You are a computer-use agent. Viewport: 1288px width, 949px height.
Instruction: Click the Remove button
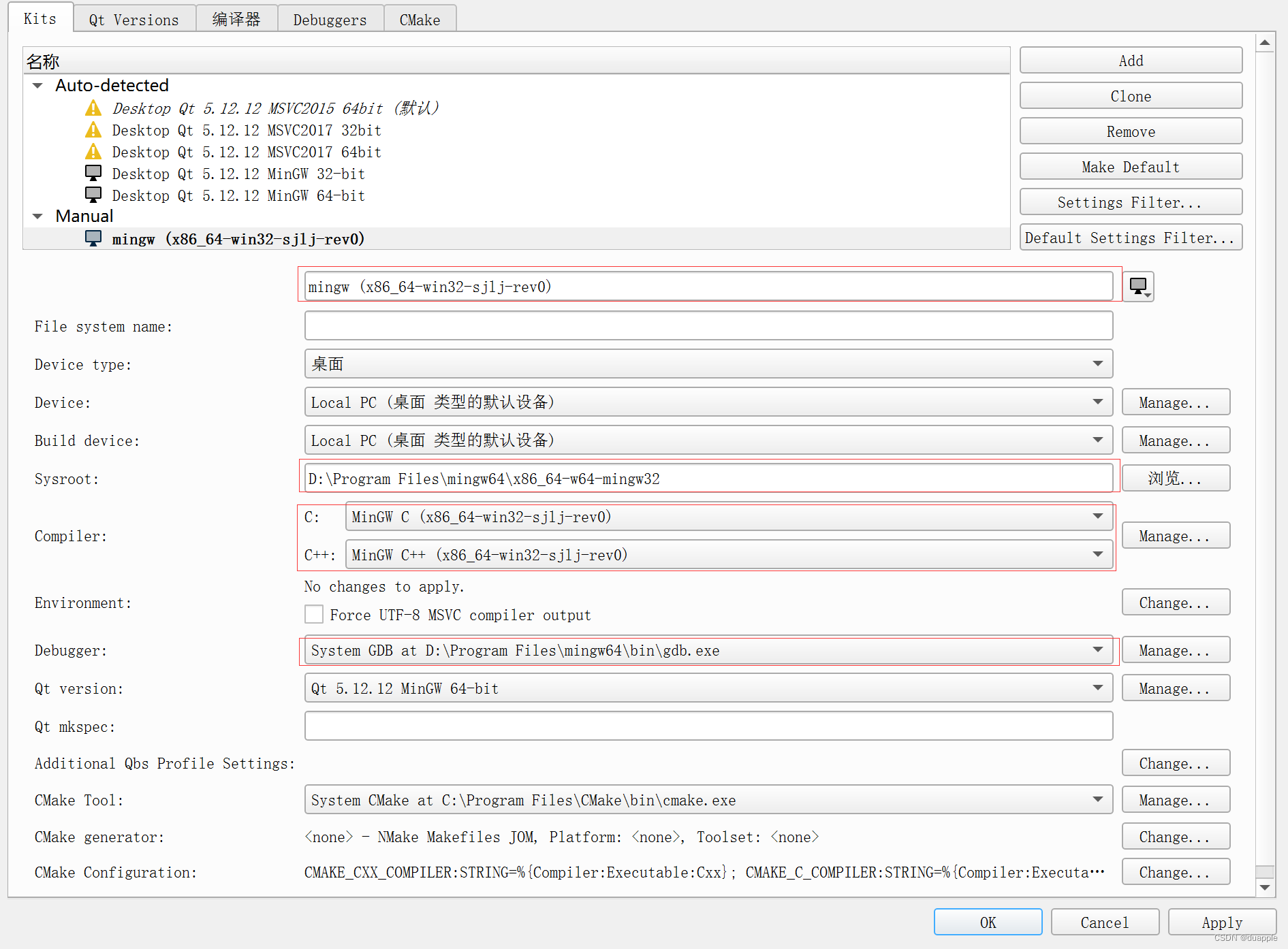(x=1131, y=131)
